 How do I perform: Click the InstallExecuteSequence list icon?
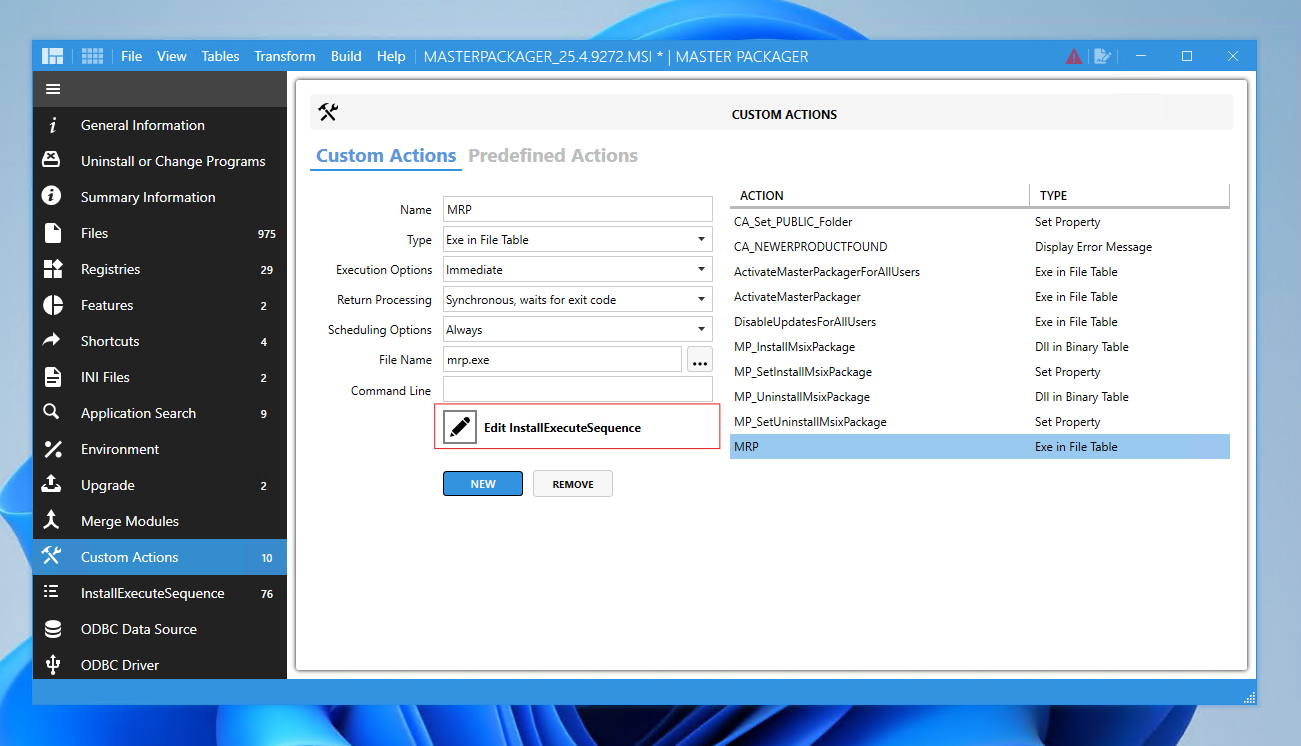click(x=52, y=593)
